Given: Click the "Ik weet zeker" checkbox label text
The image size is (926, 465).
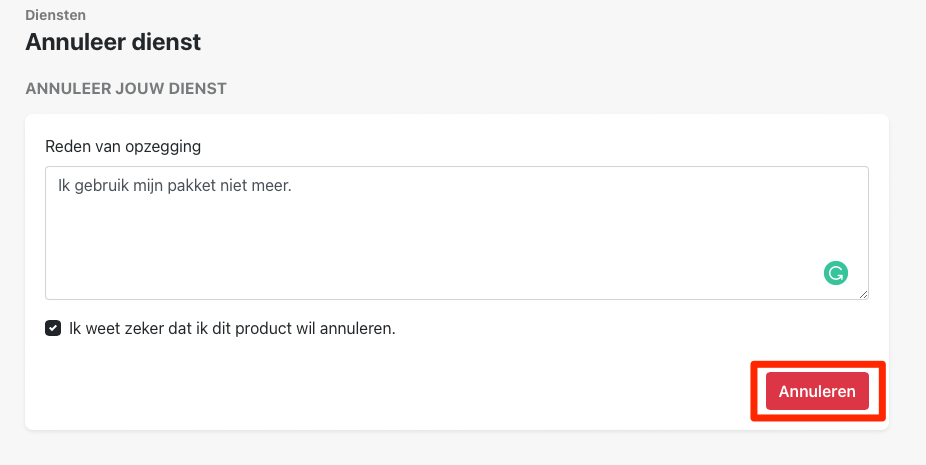Looking at the screenshot, I should pos(232,328).
